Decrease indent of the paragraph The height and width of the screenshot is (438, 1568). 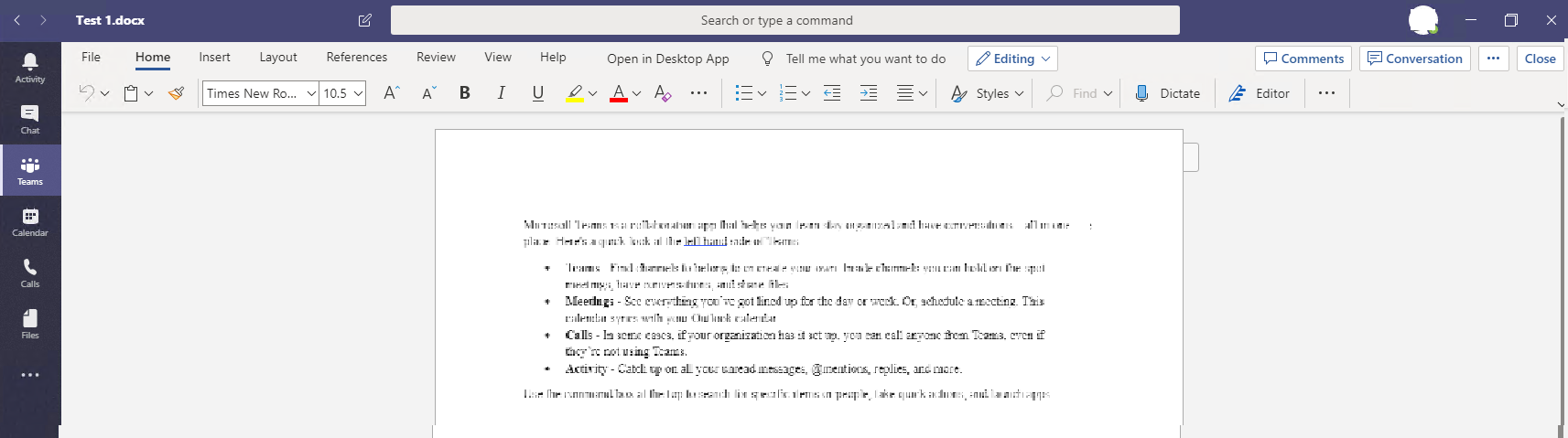coord(832,93)
